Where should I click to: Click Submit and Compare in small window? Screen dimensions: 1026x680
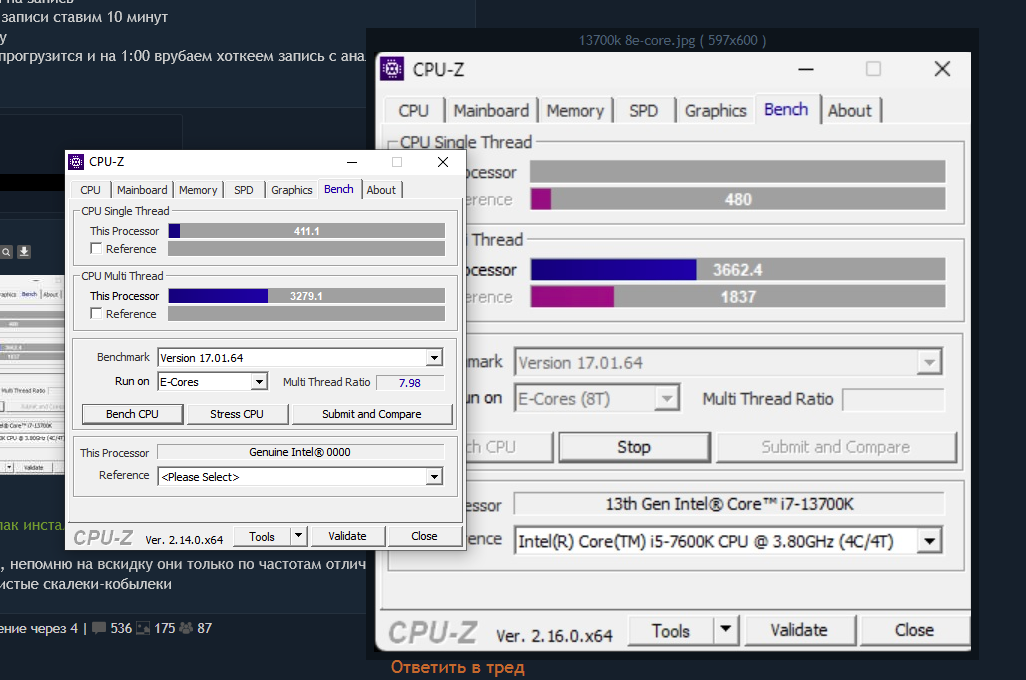(372, 414)
